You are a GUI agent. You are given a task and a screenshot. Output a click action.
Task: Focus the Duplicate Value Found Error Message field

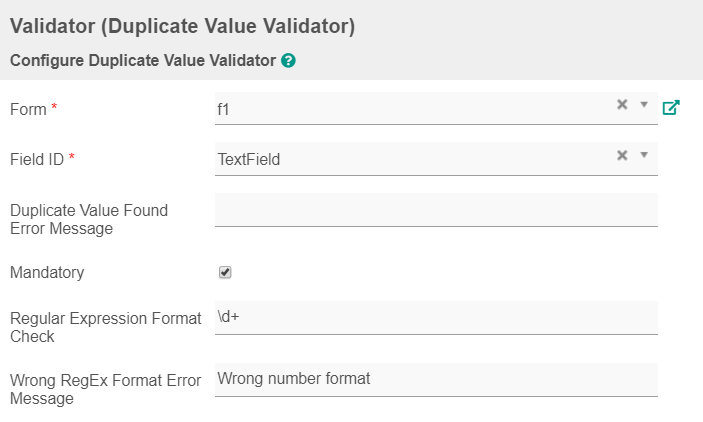click(x=436, y=209)
